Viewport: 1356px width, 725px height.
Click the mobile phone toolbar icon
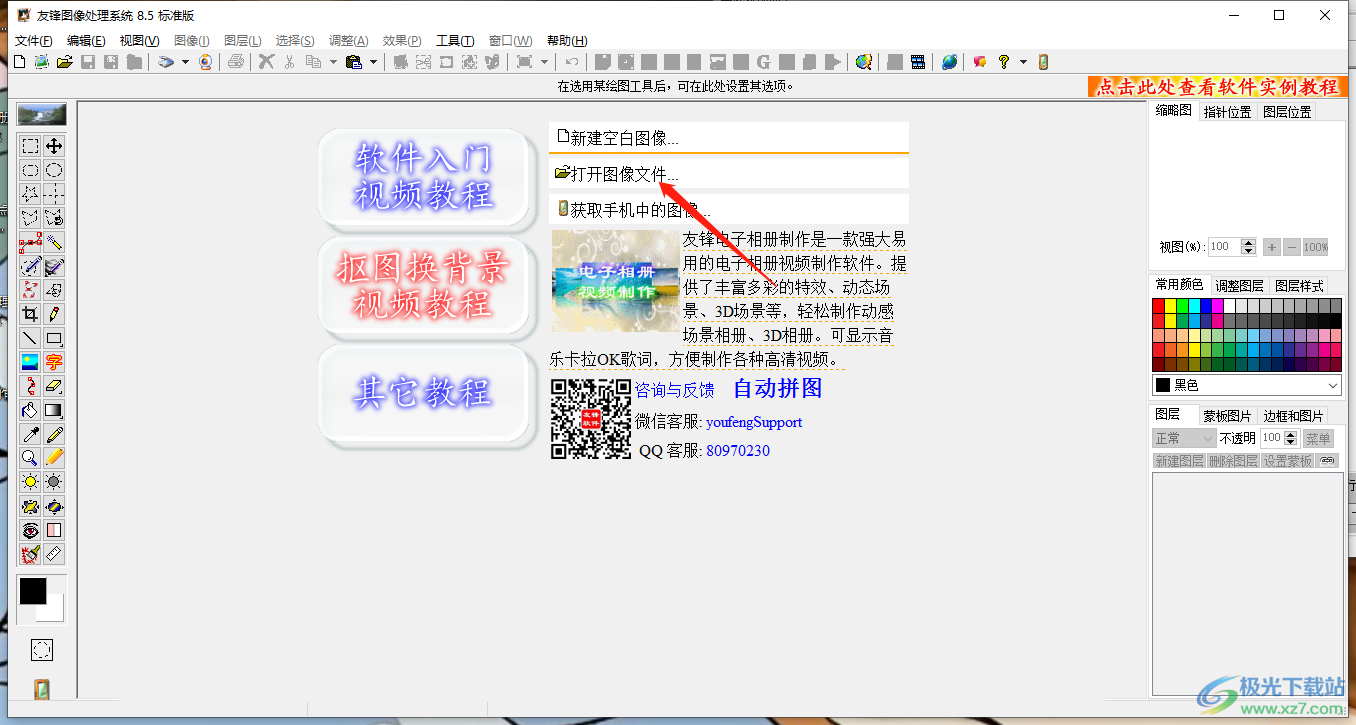(x=1043, y=62)
